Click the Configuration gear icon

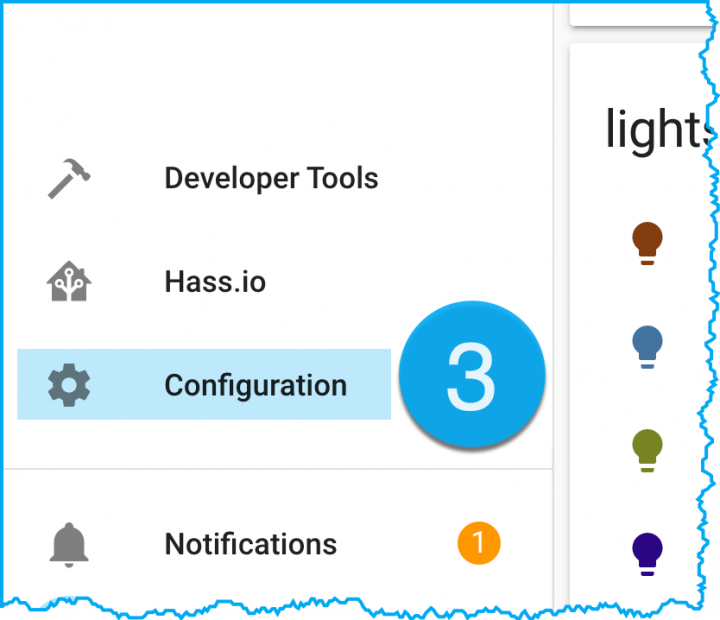tap(69, 385)
